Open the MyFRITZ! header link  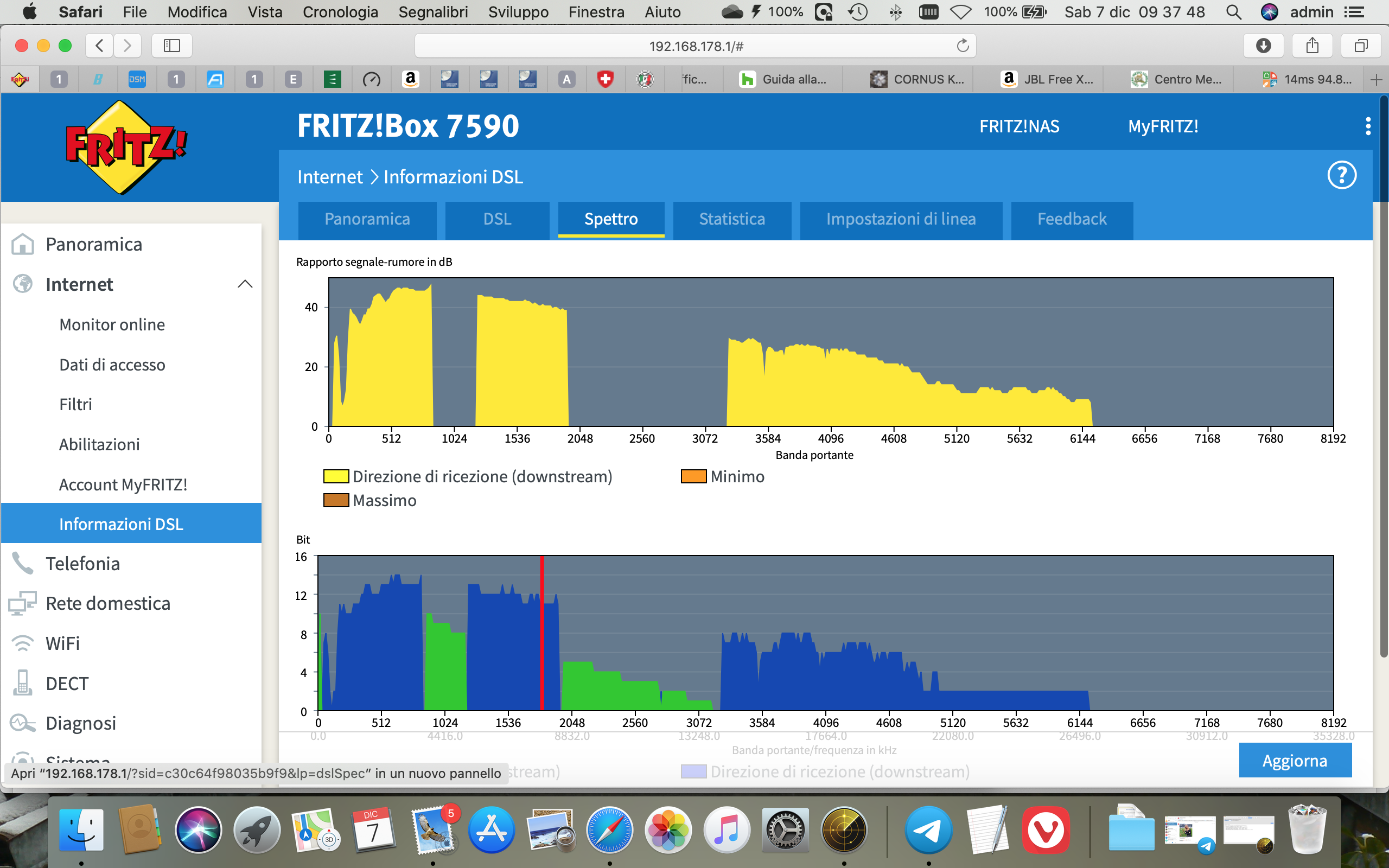[x=1163, y=126]
